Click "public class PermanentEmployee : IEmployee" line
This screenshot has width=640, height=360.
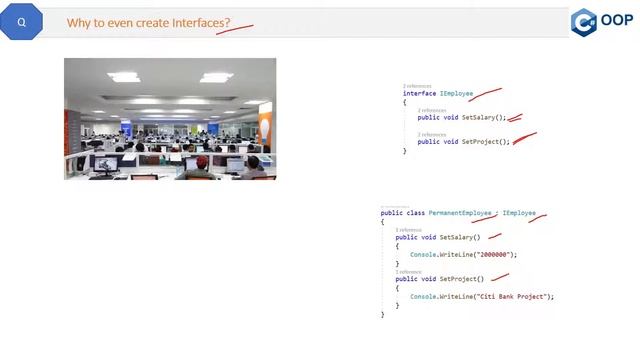point(458,213)
